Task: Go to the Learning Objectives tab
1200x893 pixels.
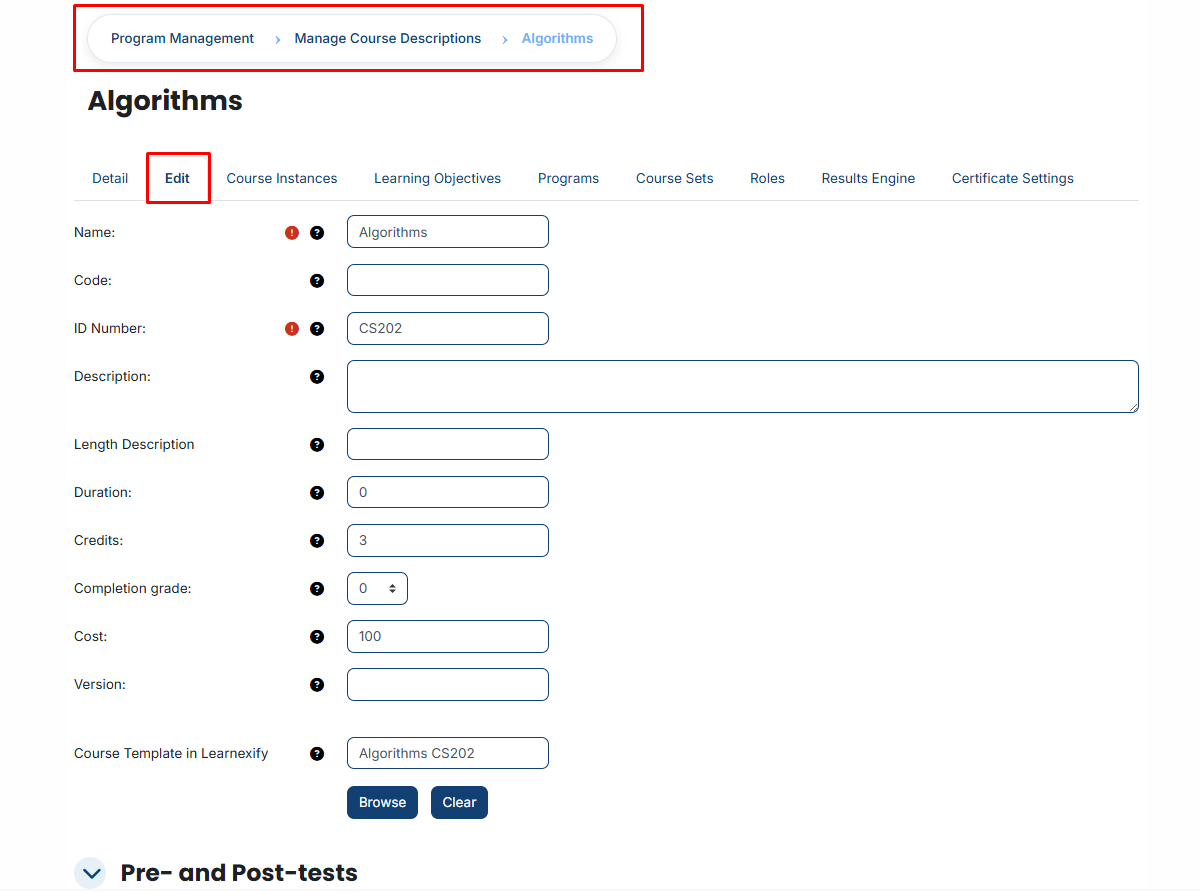Action: click(x=437, y=179)
